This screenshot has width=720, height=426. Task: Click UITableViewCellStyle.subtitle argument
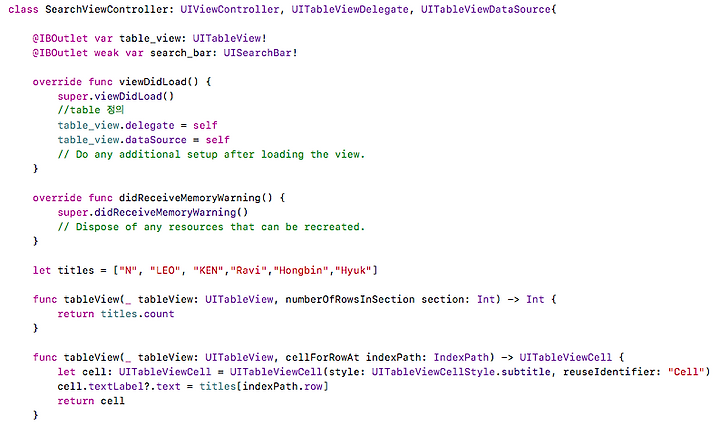[x=461, y=372]
